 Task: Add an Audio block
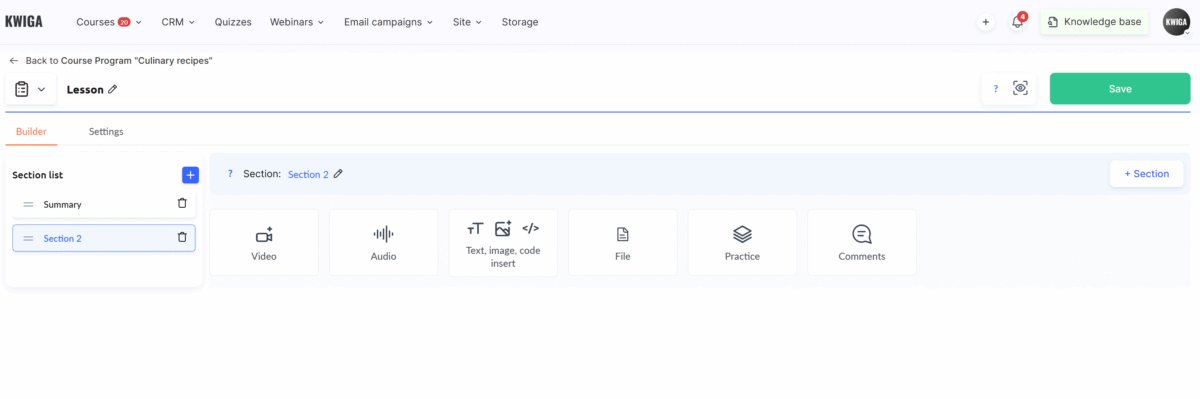[x=383, y=242]
